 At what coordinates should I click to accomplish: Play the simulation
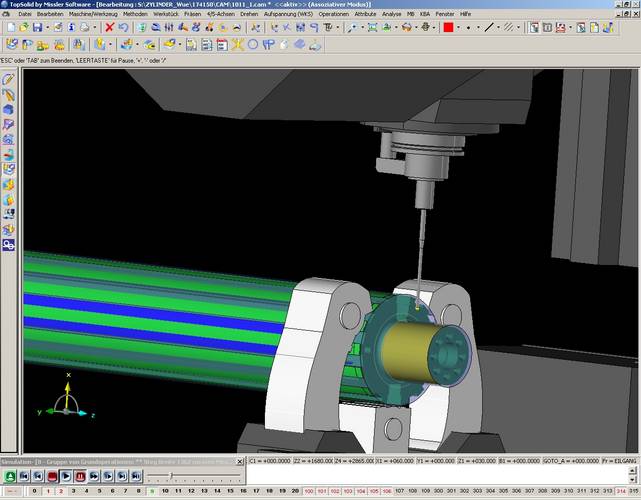tap(66, 476)
